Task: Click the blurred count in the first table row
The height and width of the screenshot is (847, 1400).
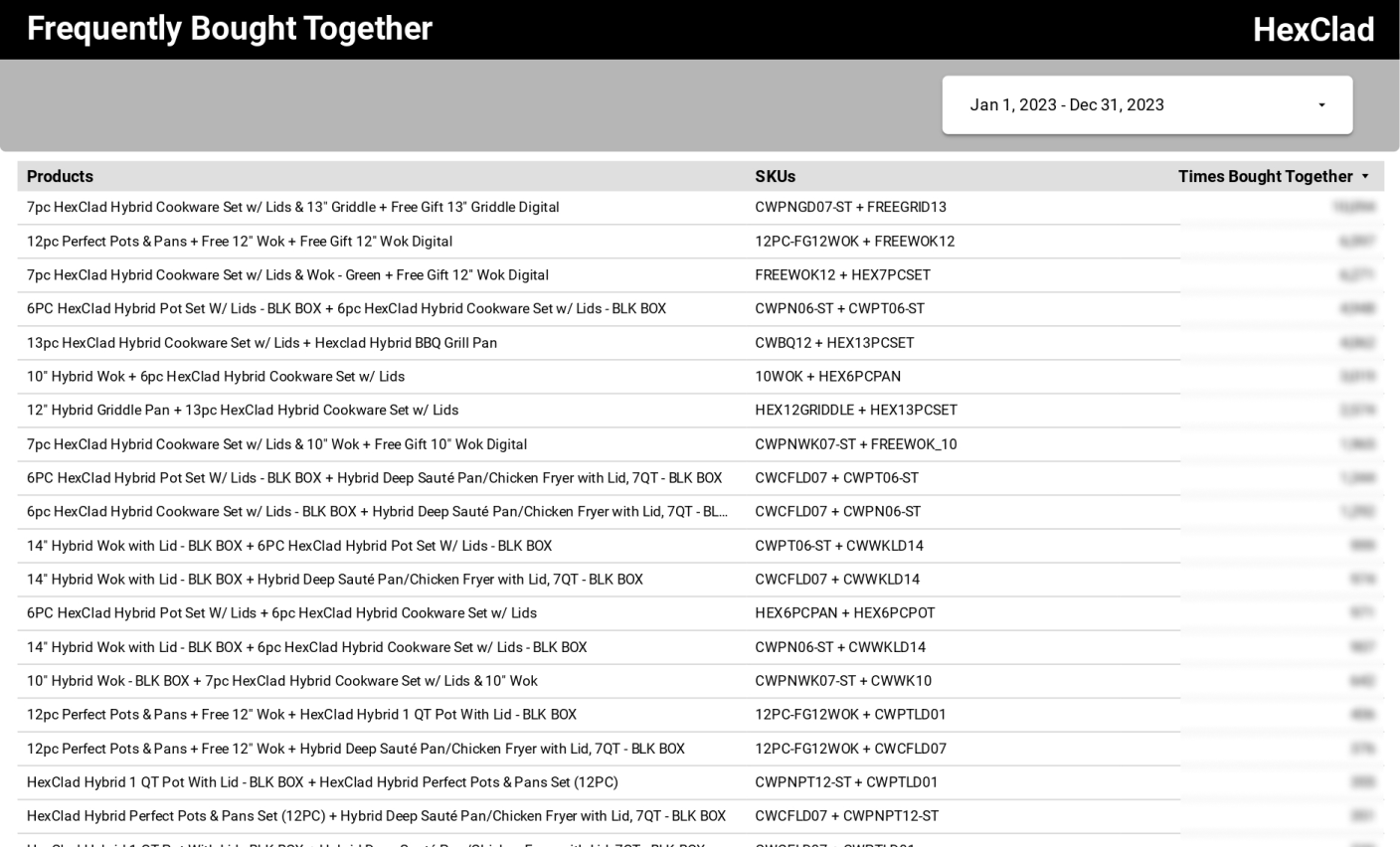Action: 1353,208
